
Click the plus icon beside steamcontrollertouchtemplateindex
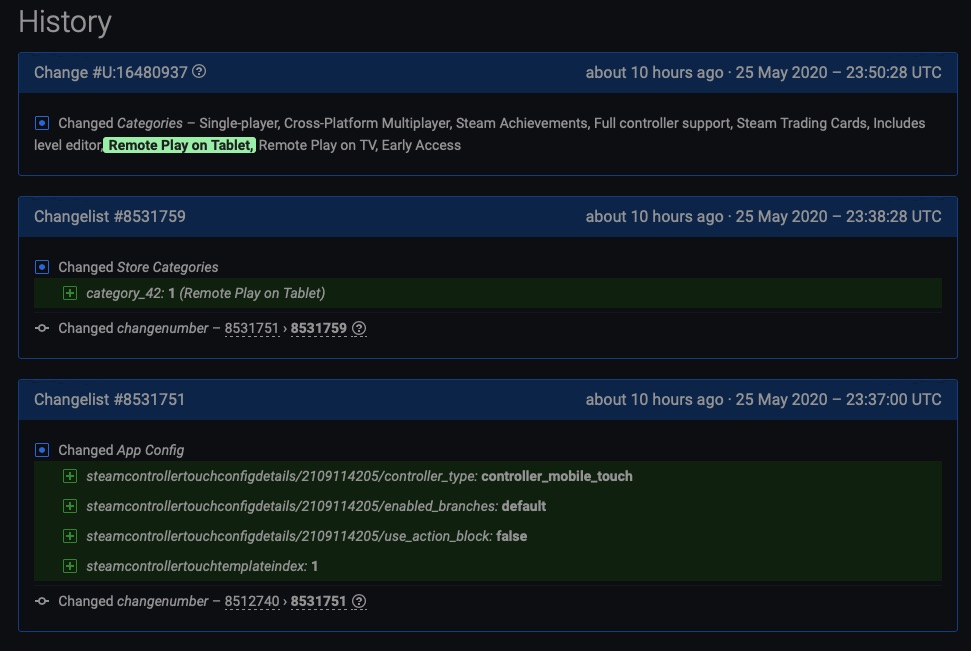pos(69,566)
